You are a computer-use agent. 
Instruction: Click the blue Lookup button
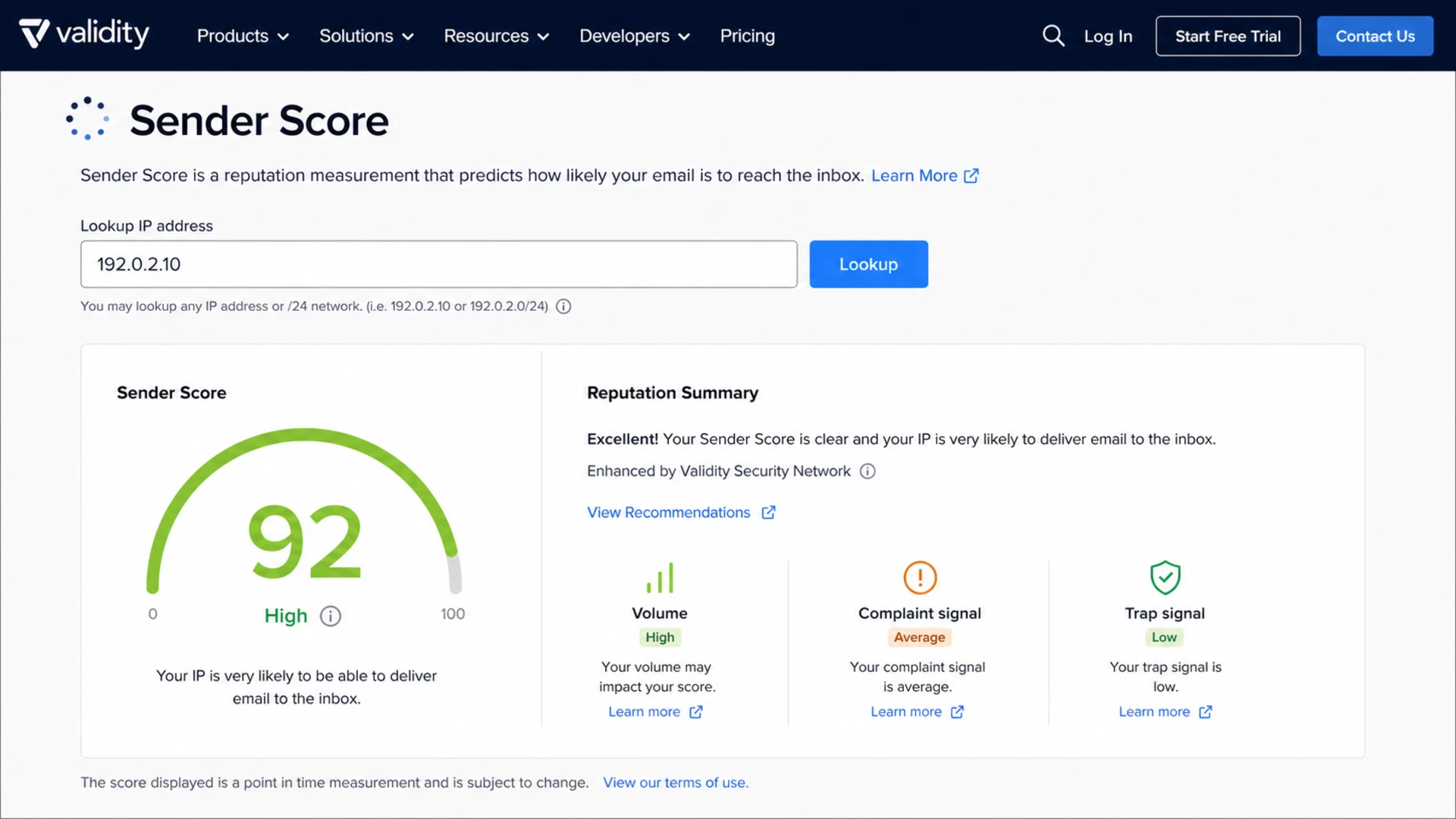point(868,264)
